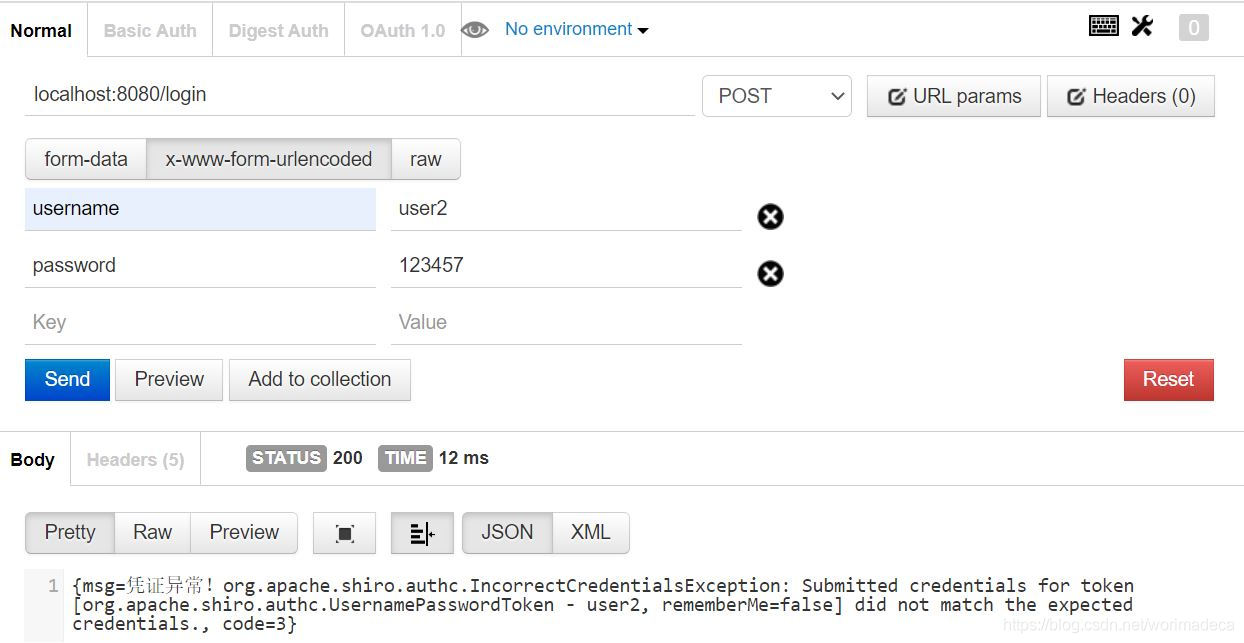This screenshot has height=643, width=1244.
Task: Click the notification counter badge
Action: [1193, 27]
